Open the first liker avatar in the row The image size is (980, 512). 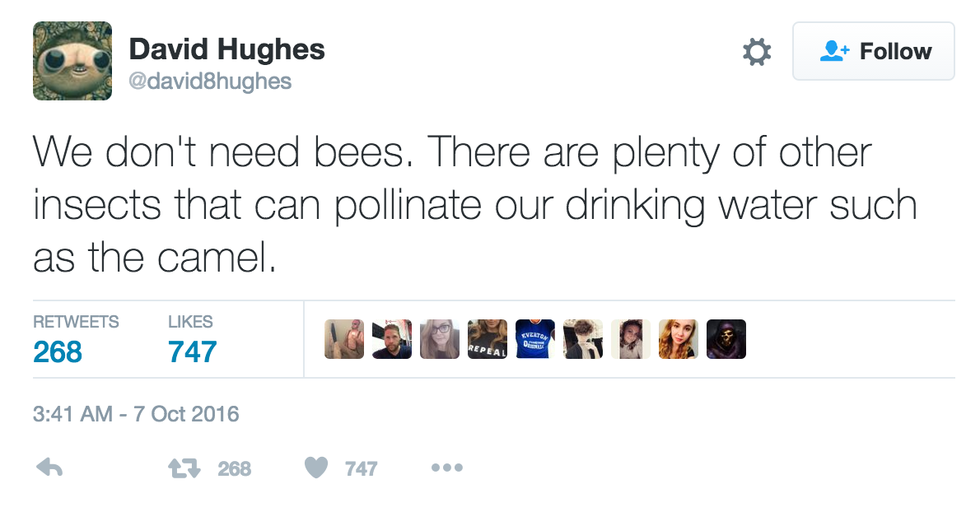pyautogui.click(x=344, y=339)
